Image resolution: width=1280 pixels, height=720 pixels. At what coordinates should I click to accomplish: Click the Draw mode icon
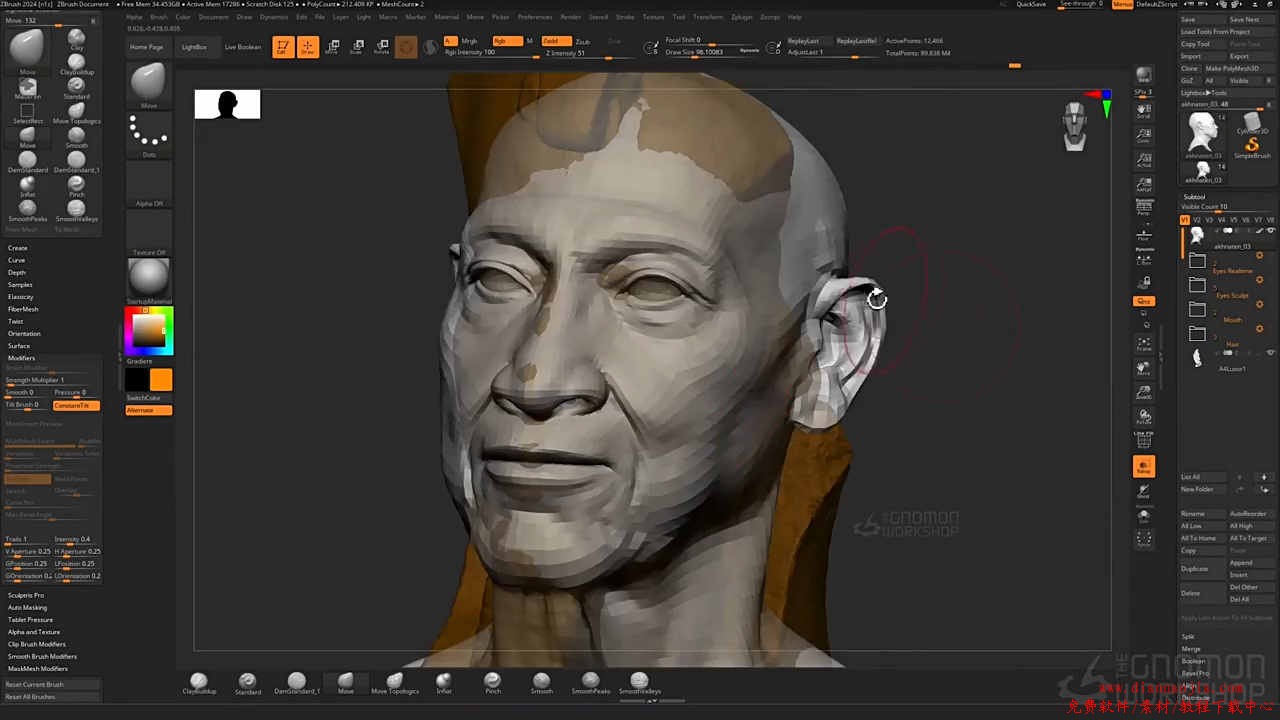(x=308, y=47)
